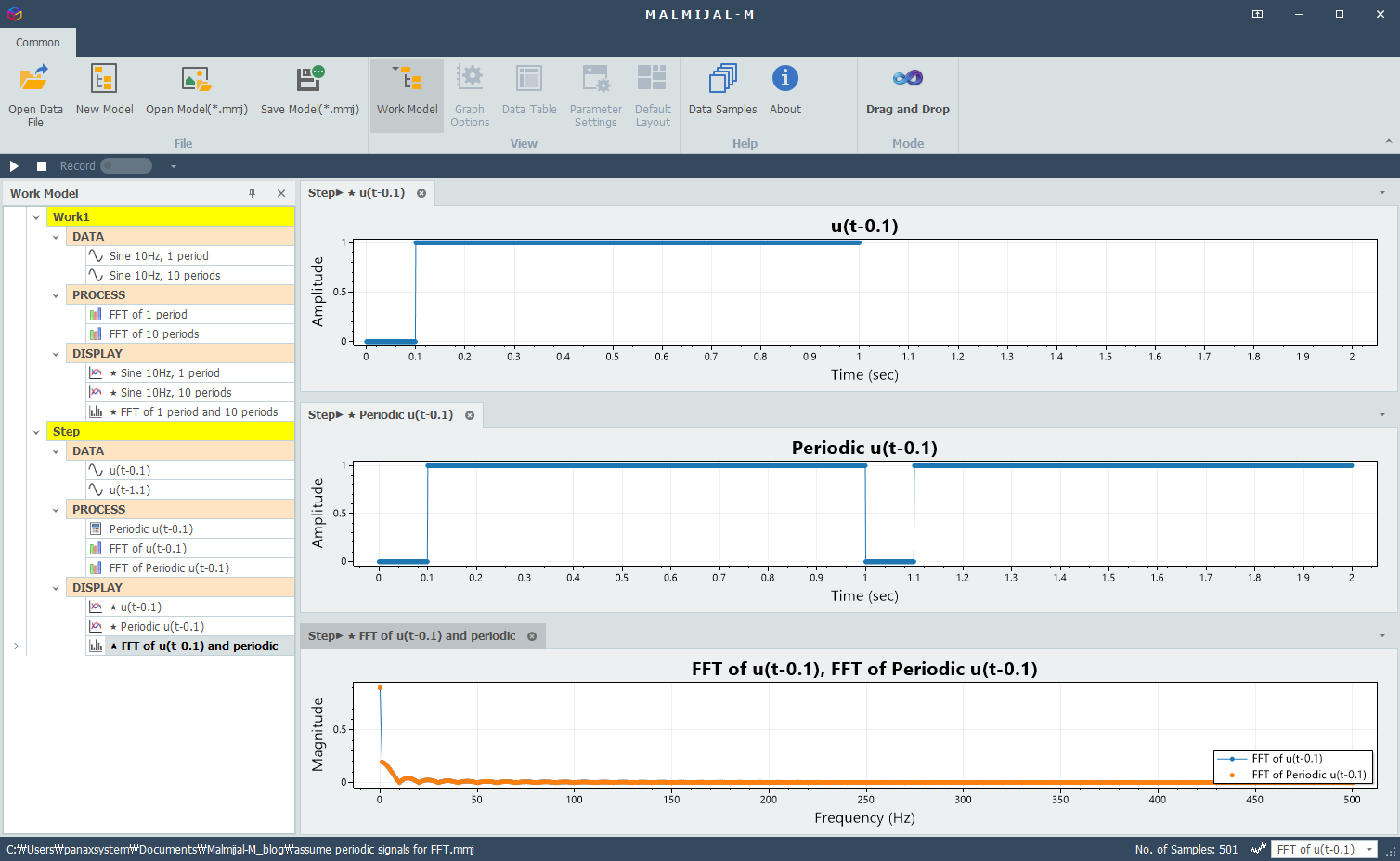Click the waveform icon in the status bar
The width and height of the screenshot is (1400, 861).
(1258, 849)
